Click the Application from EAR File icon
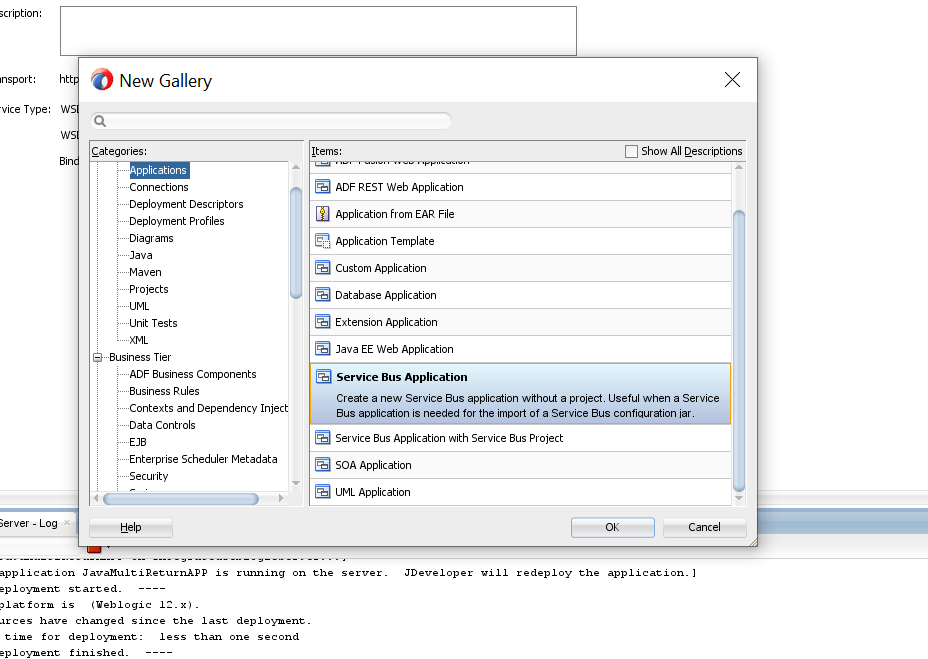The height and width of the screenshot is (659, 928). (x=323, y=214)
